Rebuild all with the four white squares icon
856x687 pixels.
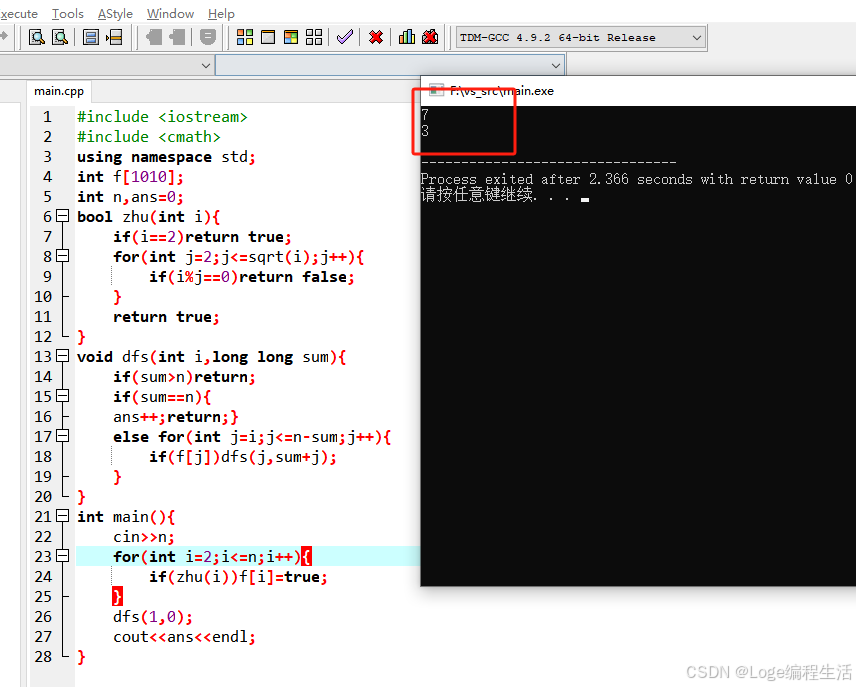(314, 37)
